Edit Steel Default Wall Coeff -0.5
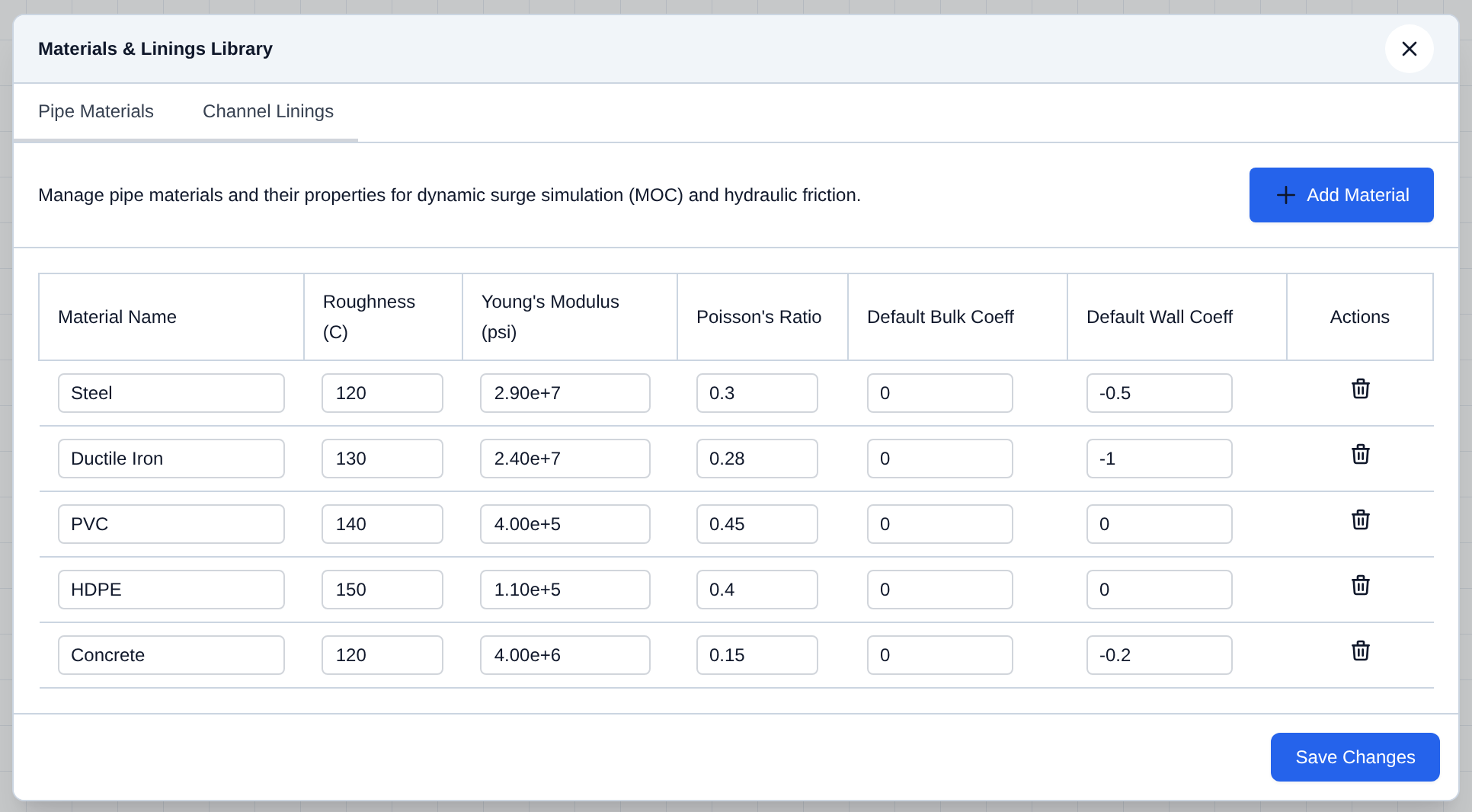Screen dimensions: 1472x812 [1160, 393]
